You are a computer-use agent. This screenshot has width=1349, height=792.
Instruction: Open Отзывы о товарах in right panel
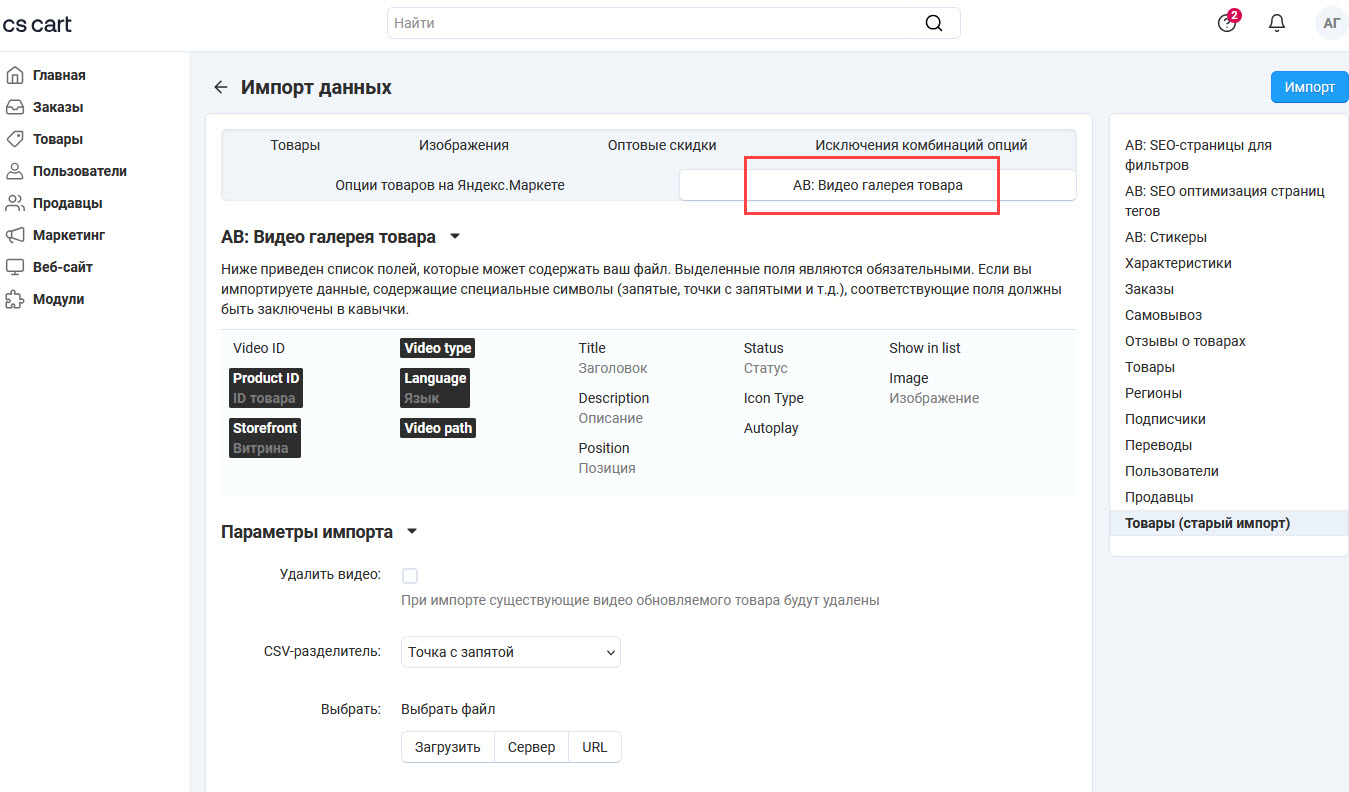point(1185,341)
